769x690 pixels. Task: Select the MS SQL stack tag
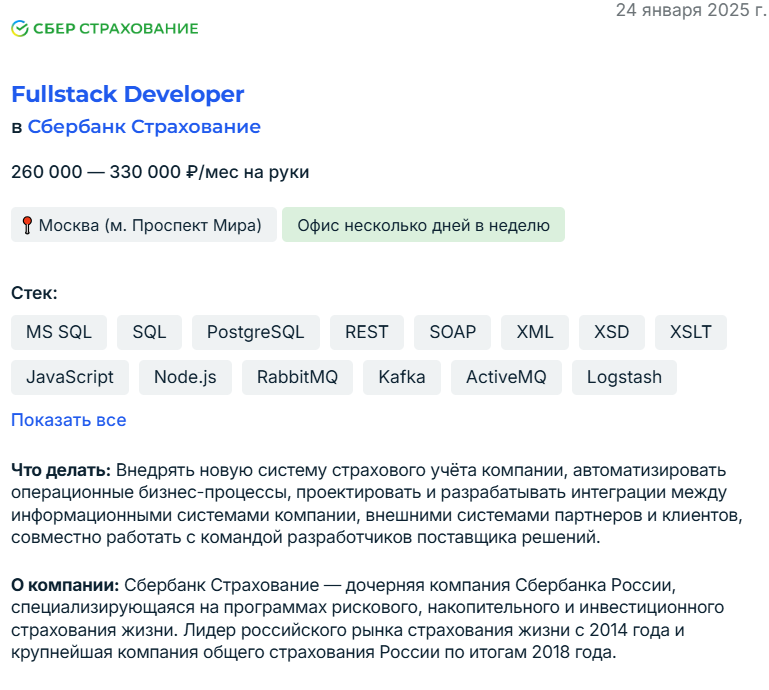(x=59, y=332)
